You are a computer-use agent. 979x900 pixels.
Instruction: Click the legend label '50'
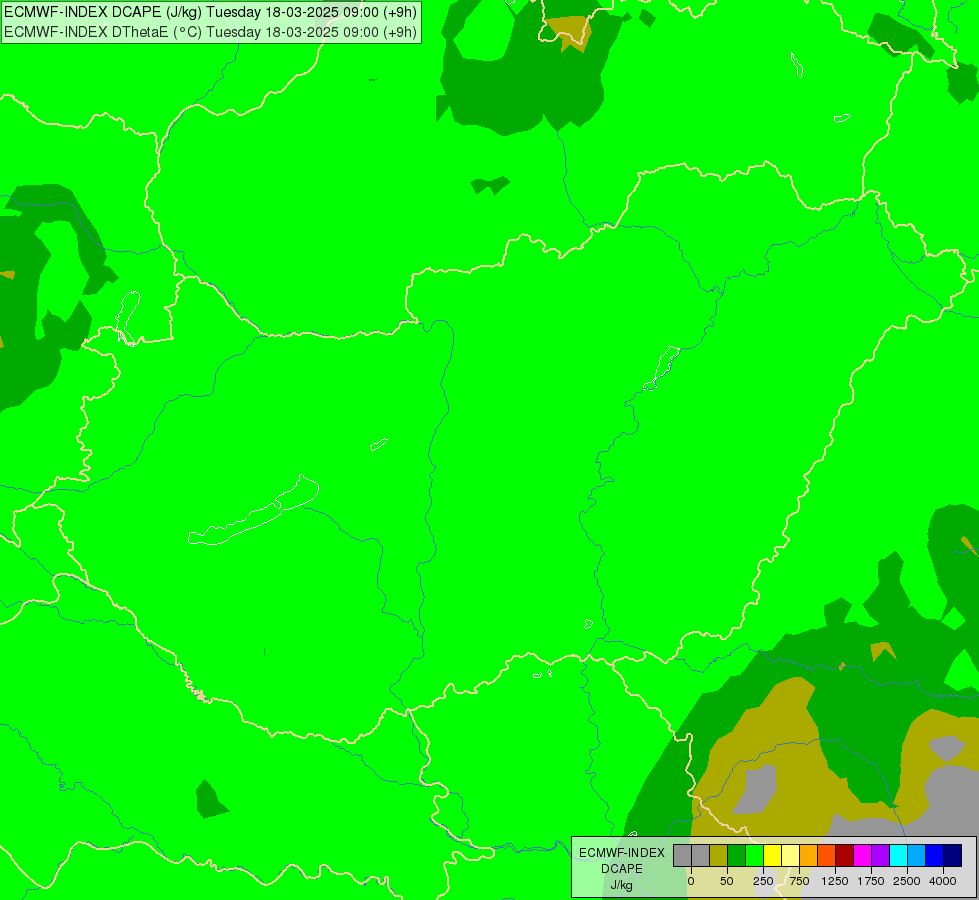[727, 881]
